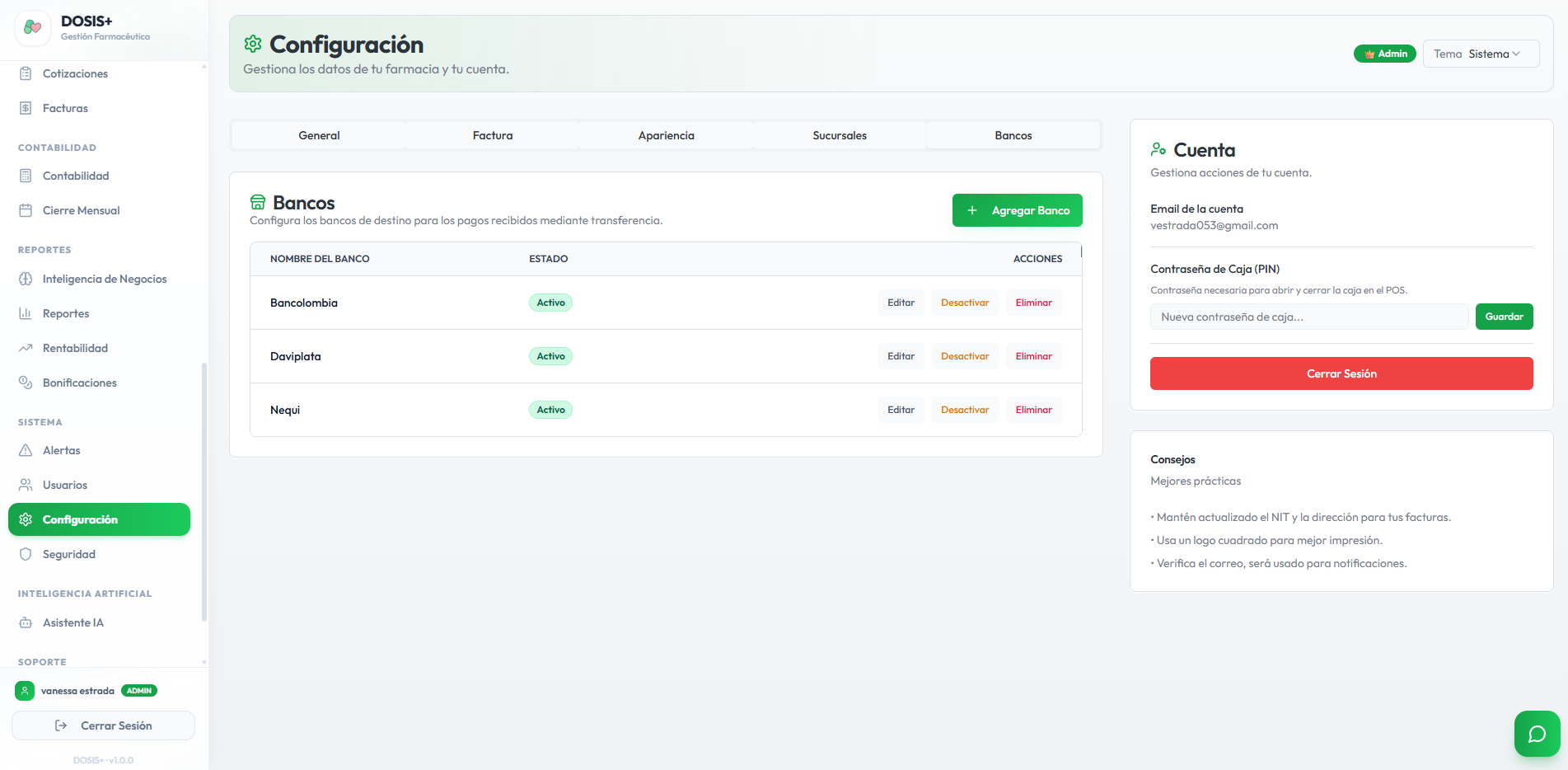Open the chat bubble floating button
The width and height of the screenshot is (1568, 770).
point(1537,734)
